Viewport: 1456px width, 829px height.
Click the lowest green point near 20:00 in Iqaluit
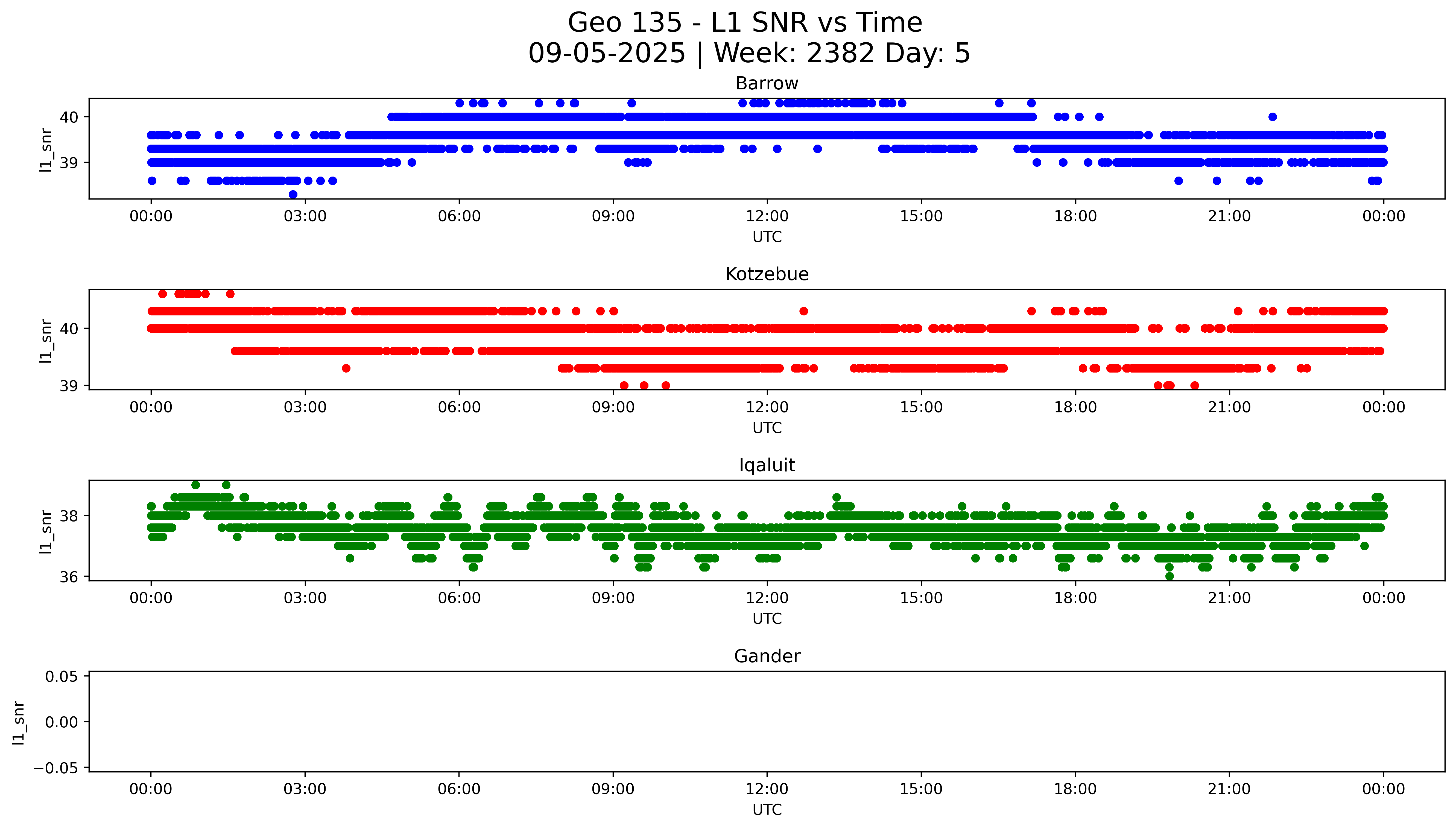pos(1170,576)
